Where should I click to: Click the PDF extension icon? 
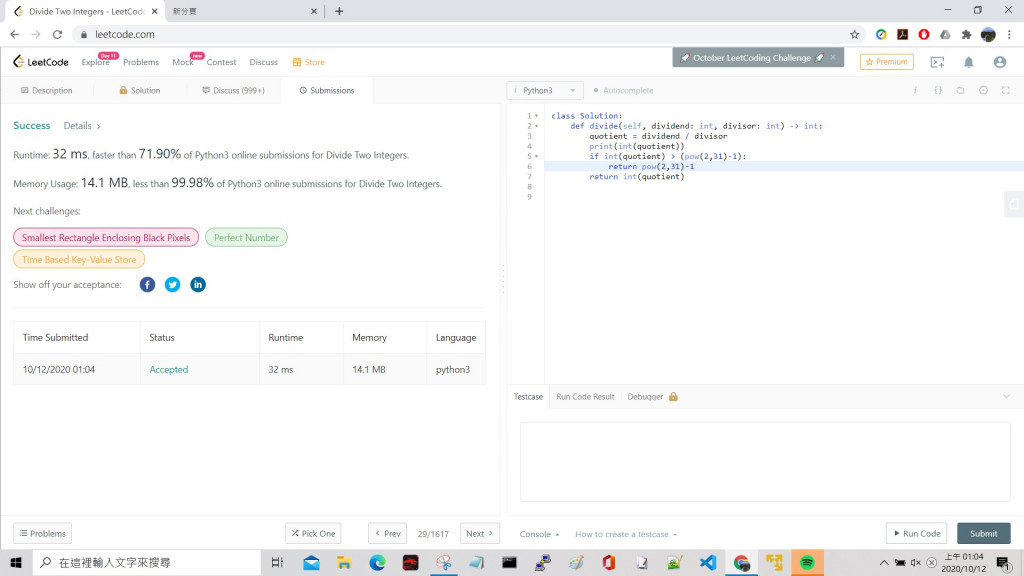pos(903,35)
